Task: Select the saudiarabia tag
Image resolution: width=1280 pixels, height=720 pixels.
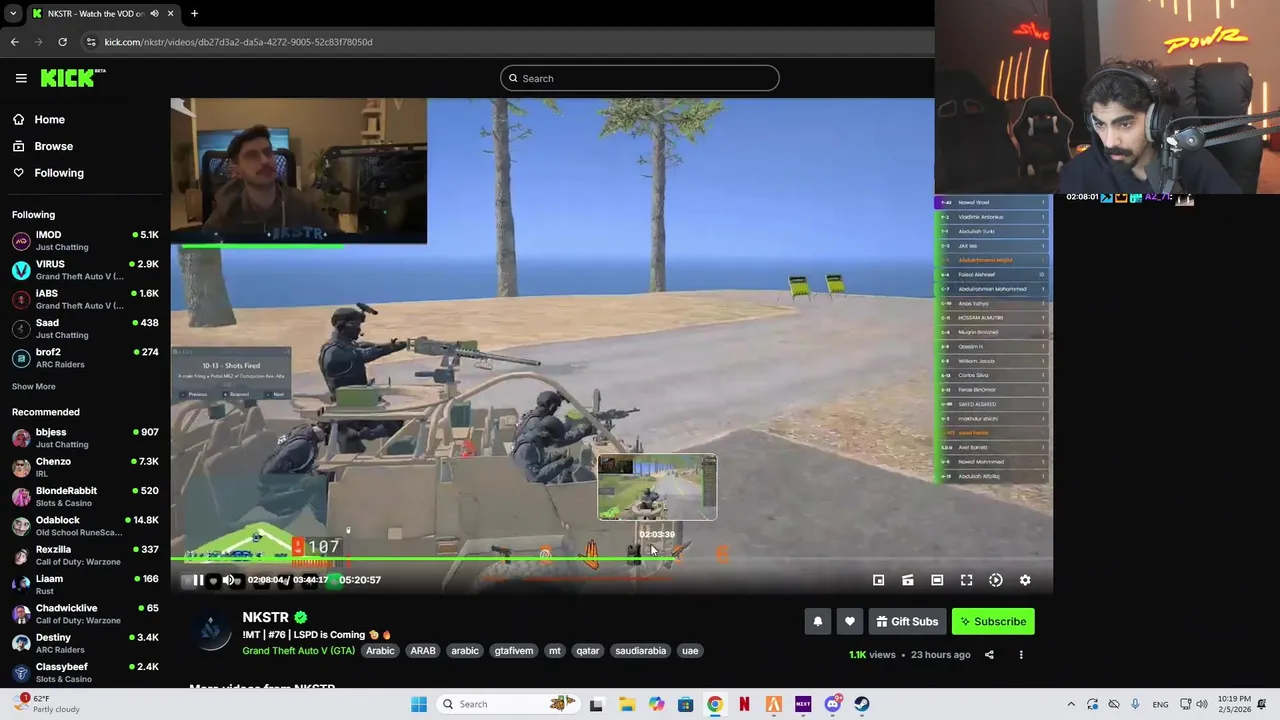Action: point(641,651)
